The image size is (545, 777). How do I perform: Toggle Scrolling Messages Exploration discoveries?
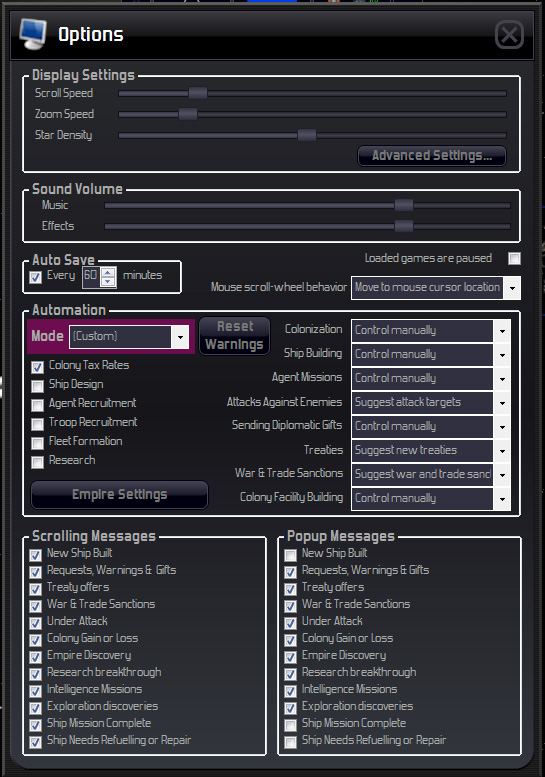[x=35, y=708]
